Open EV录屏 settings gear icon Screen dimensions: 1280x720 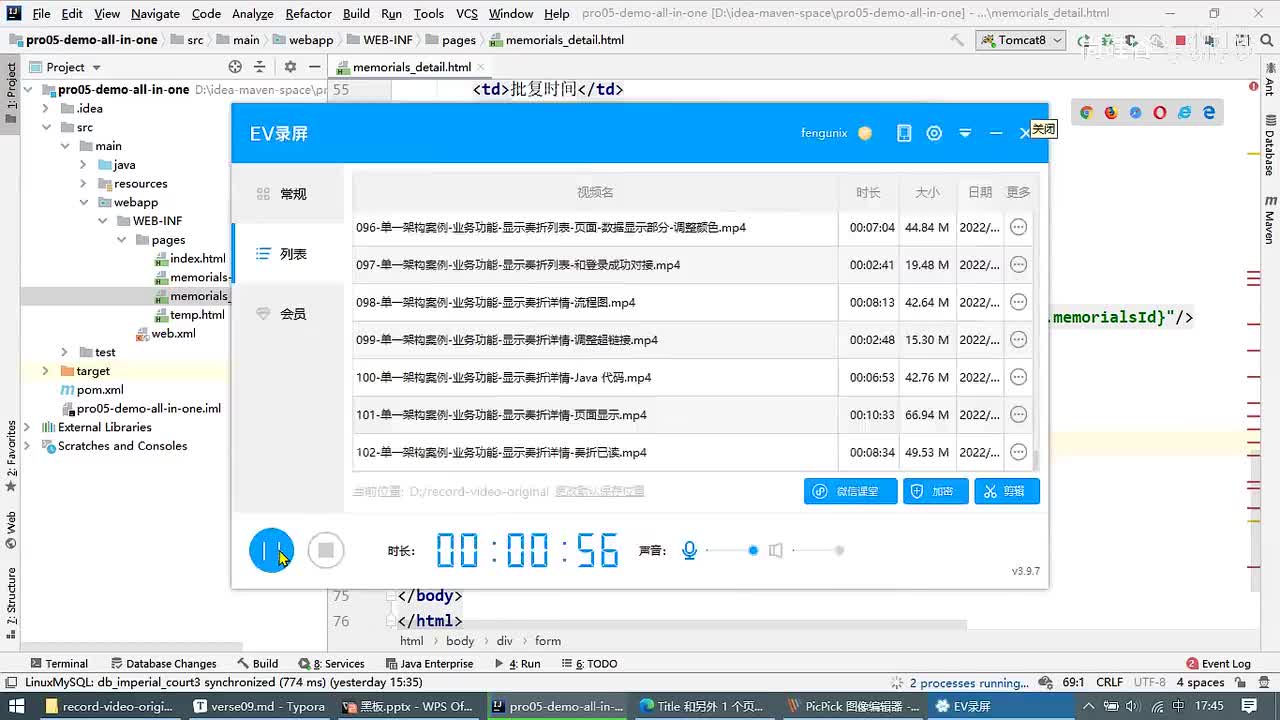pos(934,133)
